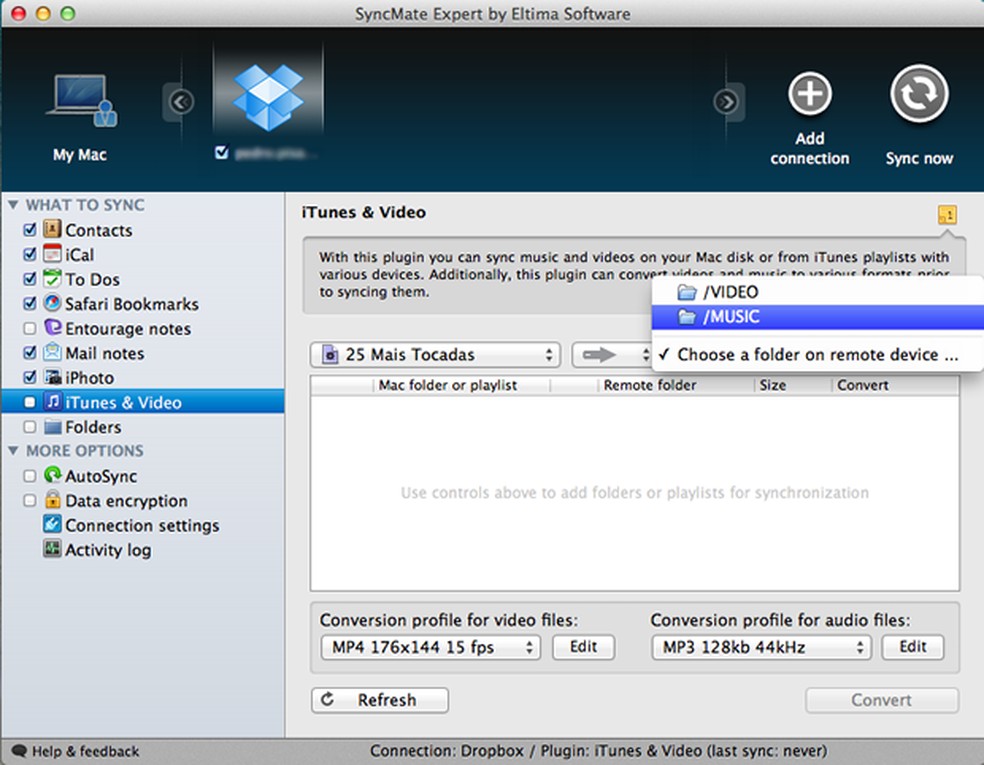Click the AutoSync green arrows icon
Screen dimensions: 984x765
(x=52, y=475)
